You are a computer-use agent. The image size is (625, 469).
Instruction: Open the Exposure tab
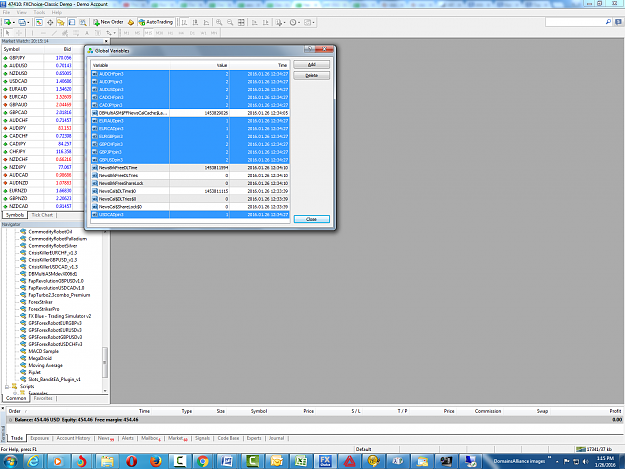click(x=39, y=438)
